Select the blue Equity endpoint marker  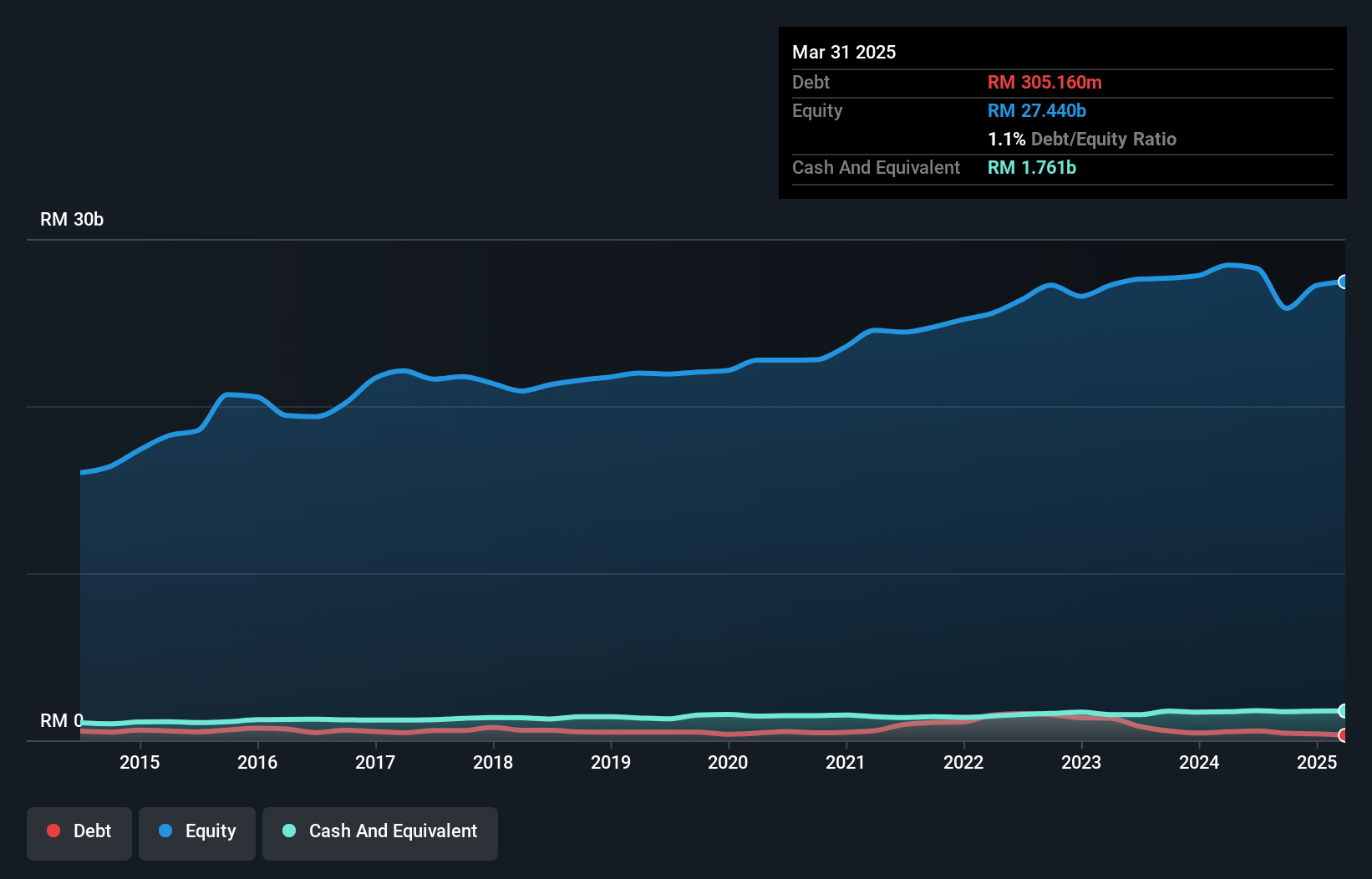1344,282
